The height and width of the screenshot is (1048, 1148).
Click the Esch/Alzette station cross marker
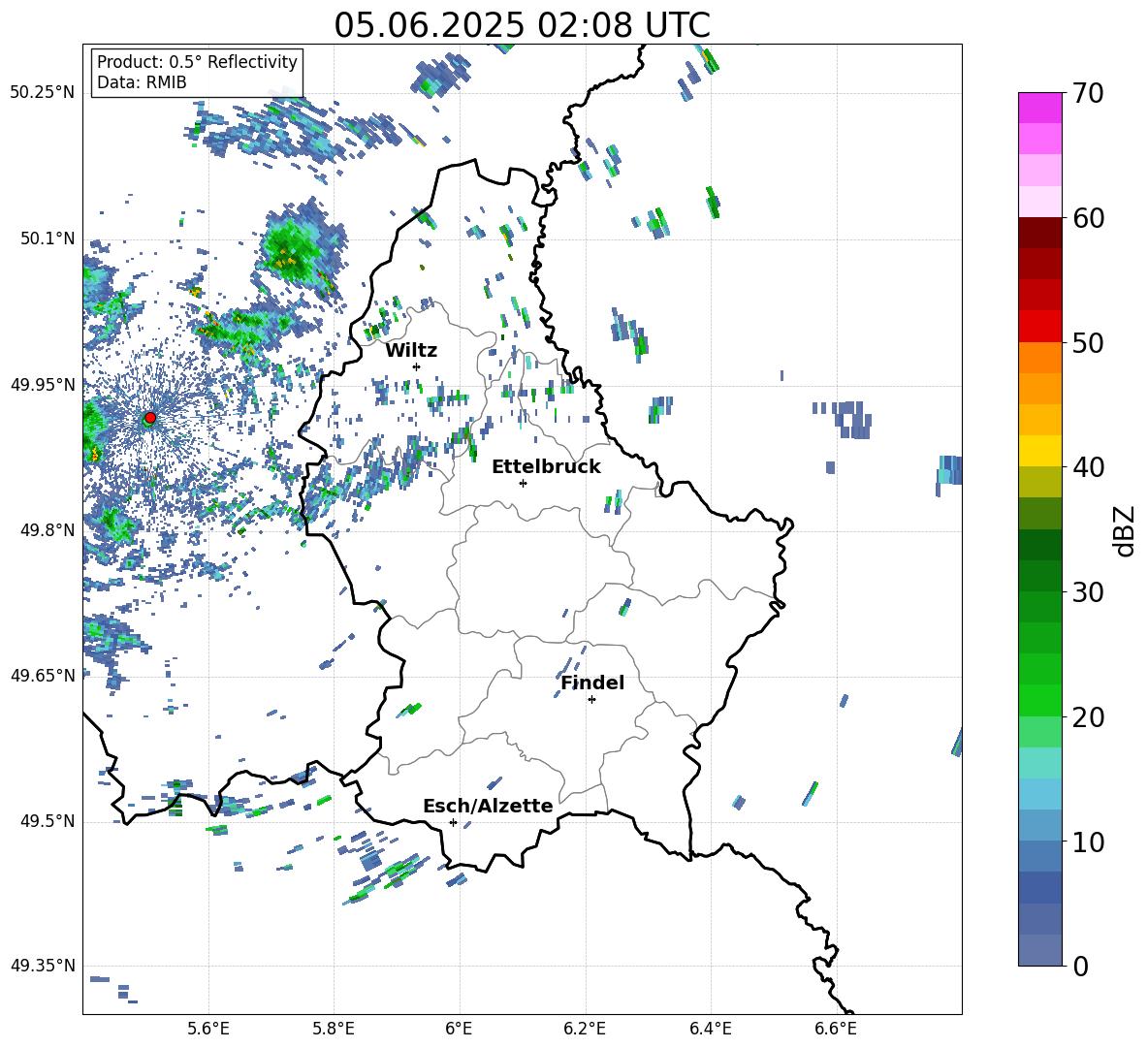(x=453, y=822)
